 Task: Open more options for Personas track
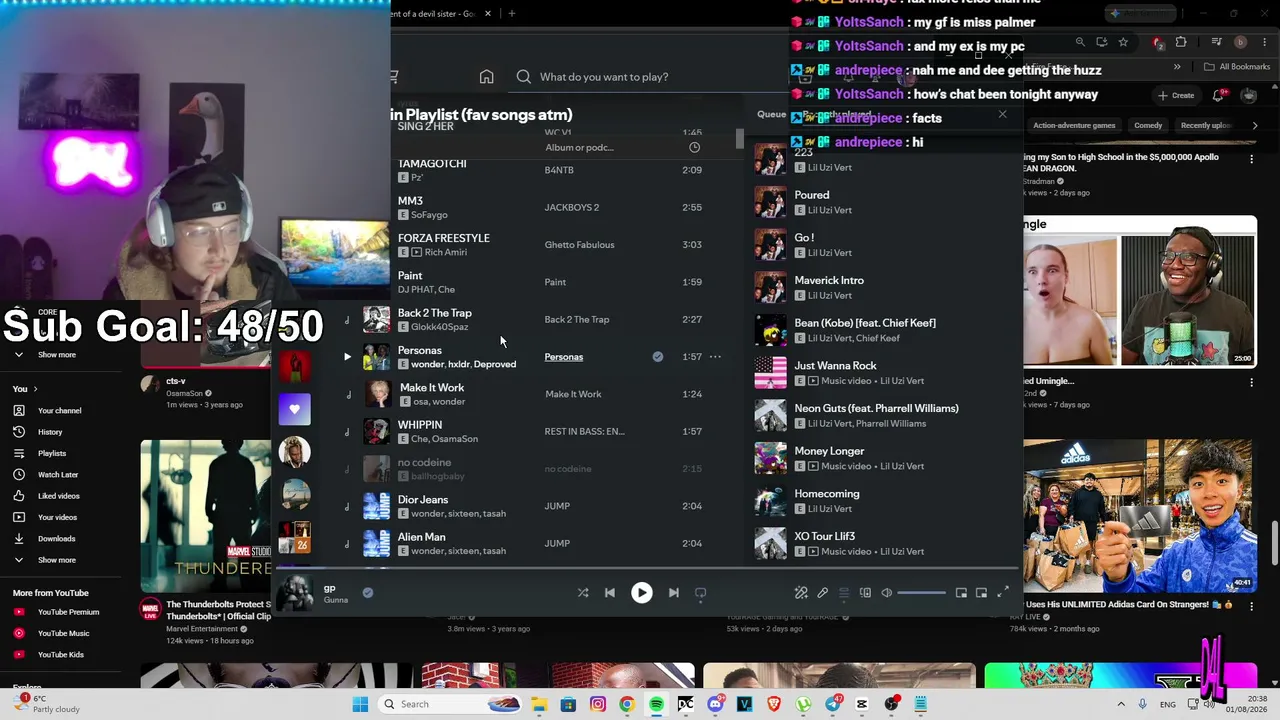pyautogui.click(x=715, y=357)
